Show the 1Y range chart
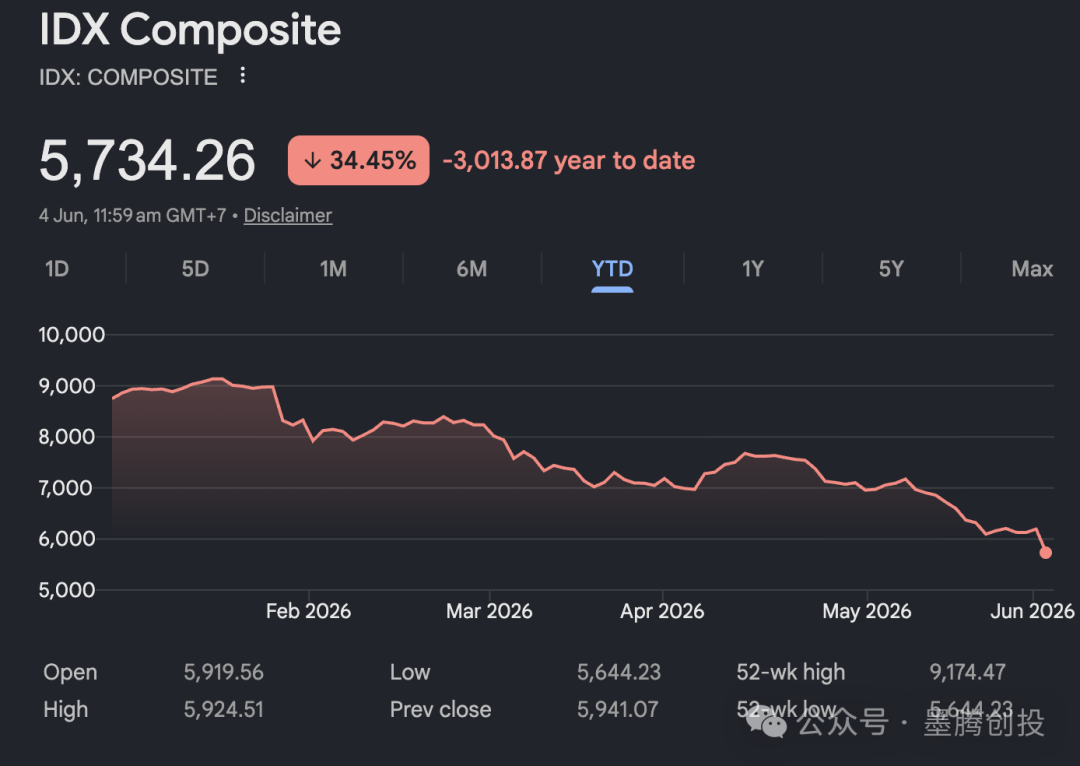Viewport: 1080px width, 766px height. click(753, 269)
